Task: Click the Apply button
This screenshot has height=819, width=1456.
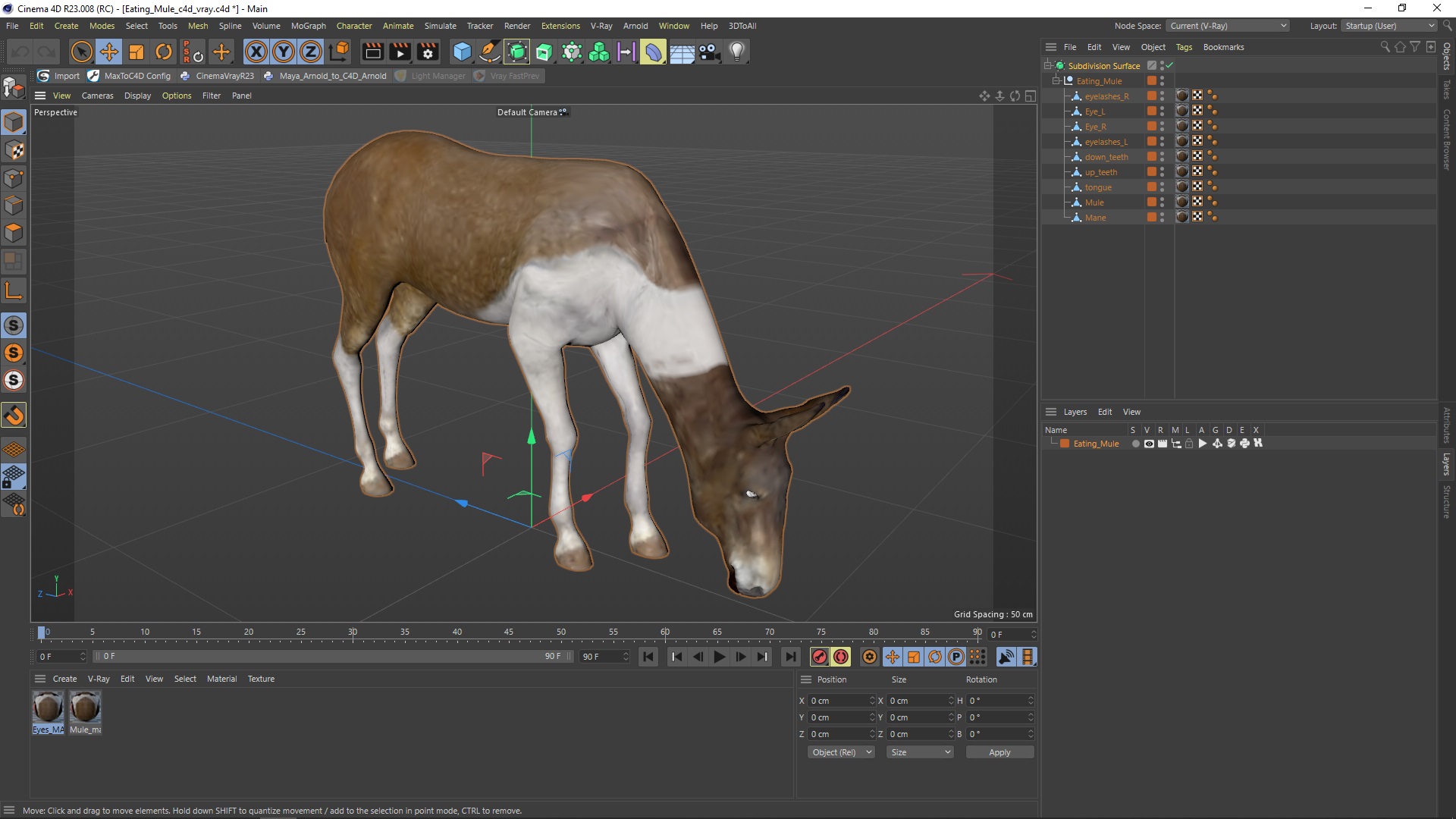Action: point(999,752)
